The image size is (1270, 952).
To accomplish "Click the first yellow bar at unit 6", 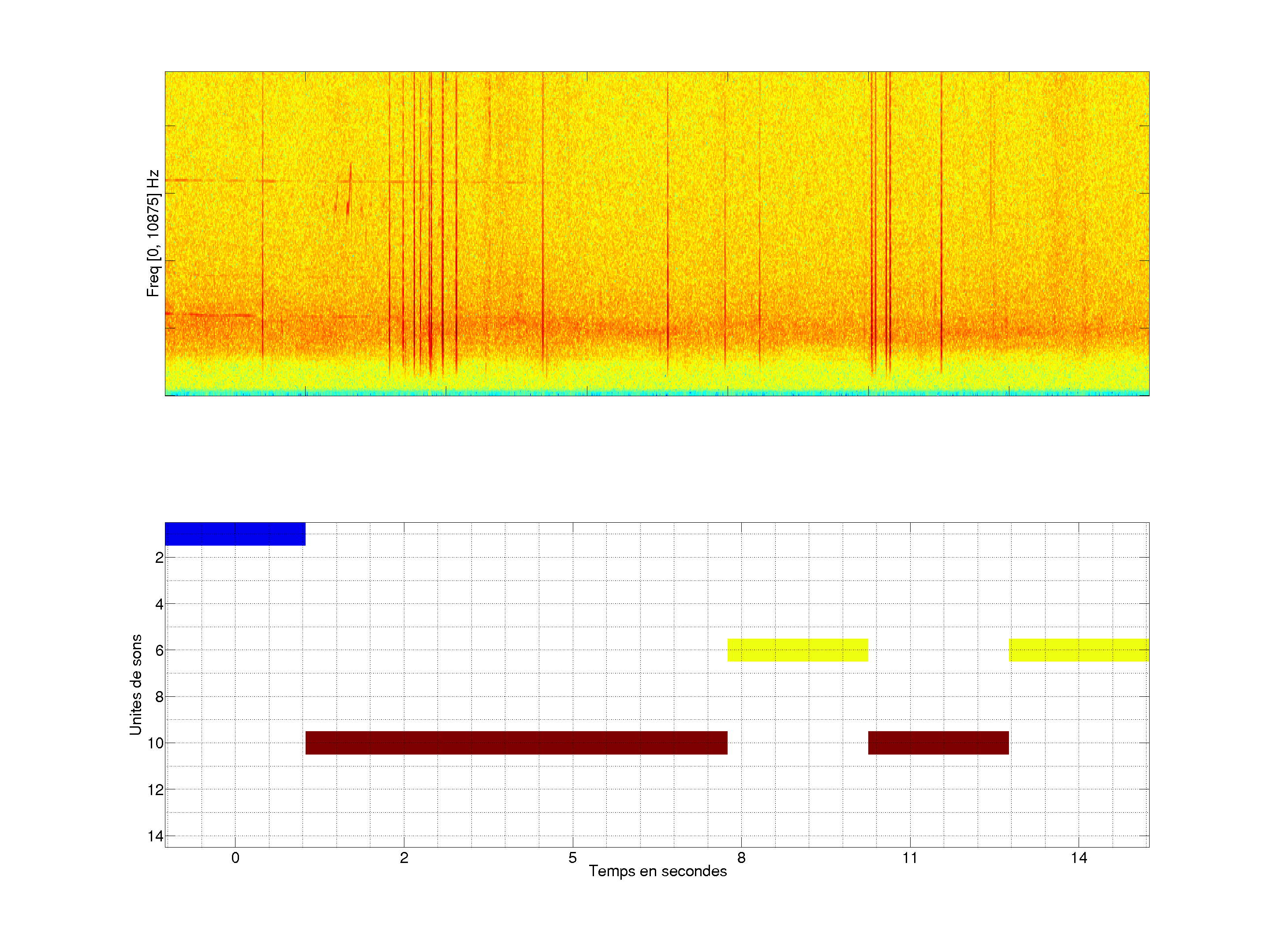I will [797, 650].
